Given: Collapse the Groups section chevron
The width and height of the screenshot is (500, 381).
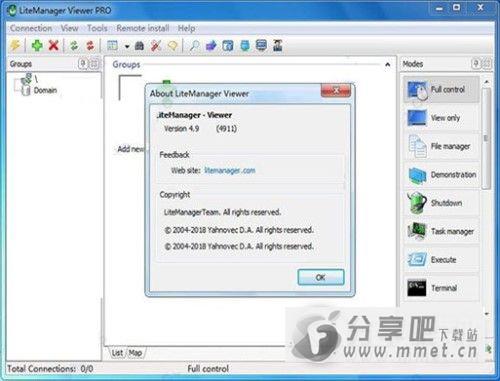Looking at the screenshot, I should [x=388, y=64].
